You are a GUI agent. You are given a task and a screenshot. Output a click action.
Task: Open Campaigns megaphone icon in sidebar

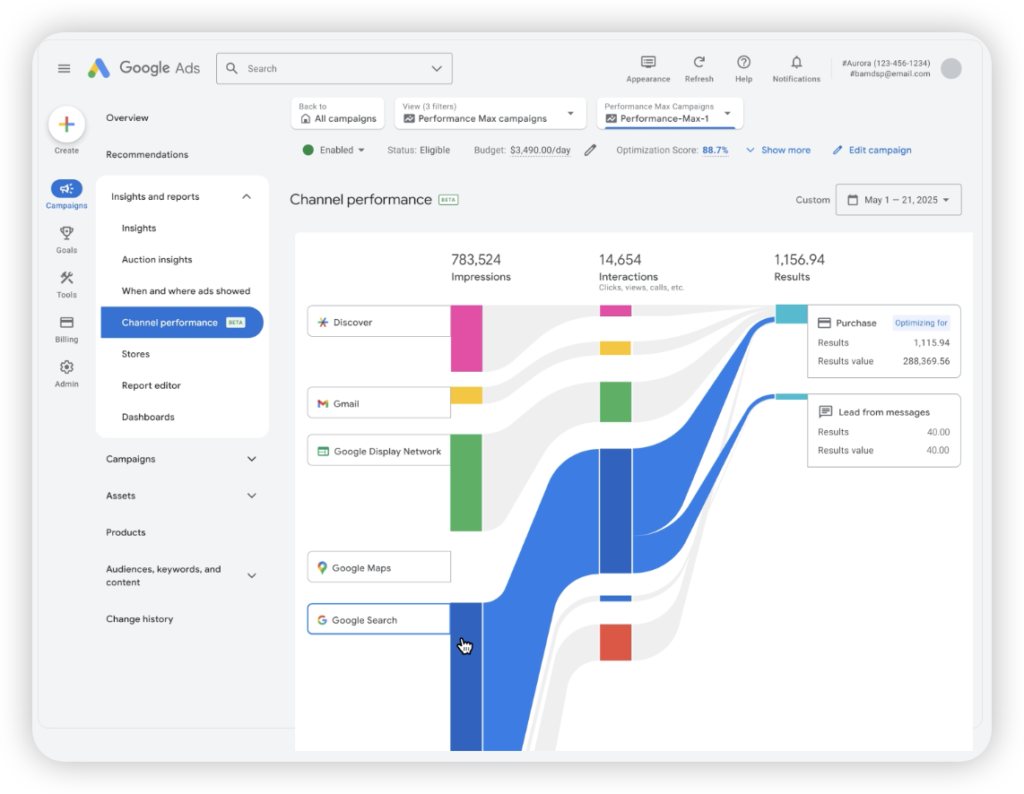[x=67, y=189]
